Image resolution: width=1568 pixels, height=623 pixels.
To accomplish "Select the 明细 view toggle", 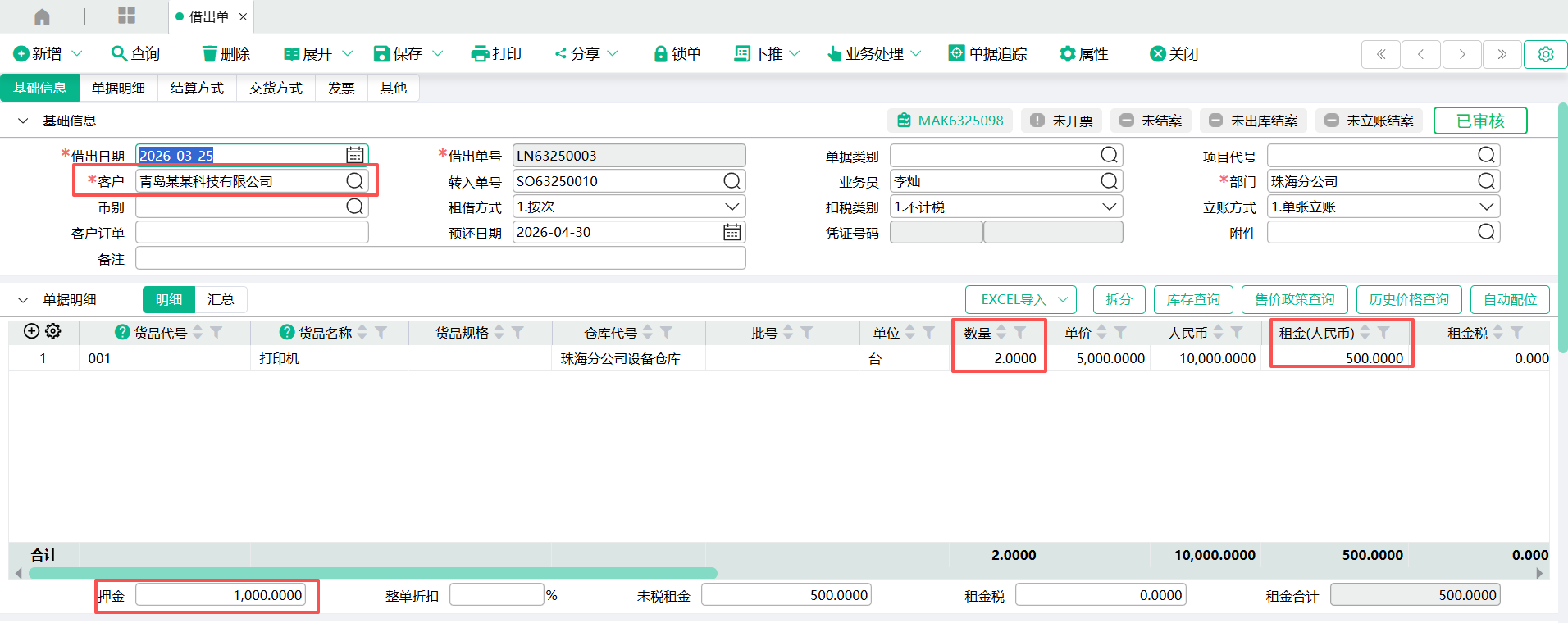I will pyautogui.click(x=169, y=300).
